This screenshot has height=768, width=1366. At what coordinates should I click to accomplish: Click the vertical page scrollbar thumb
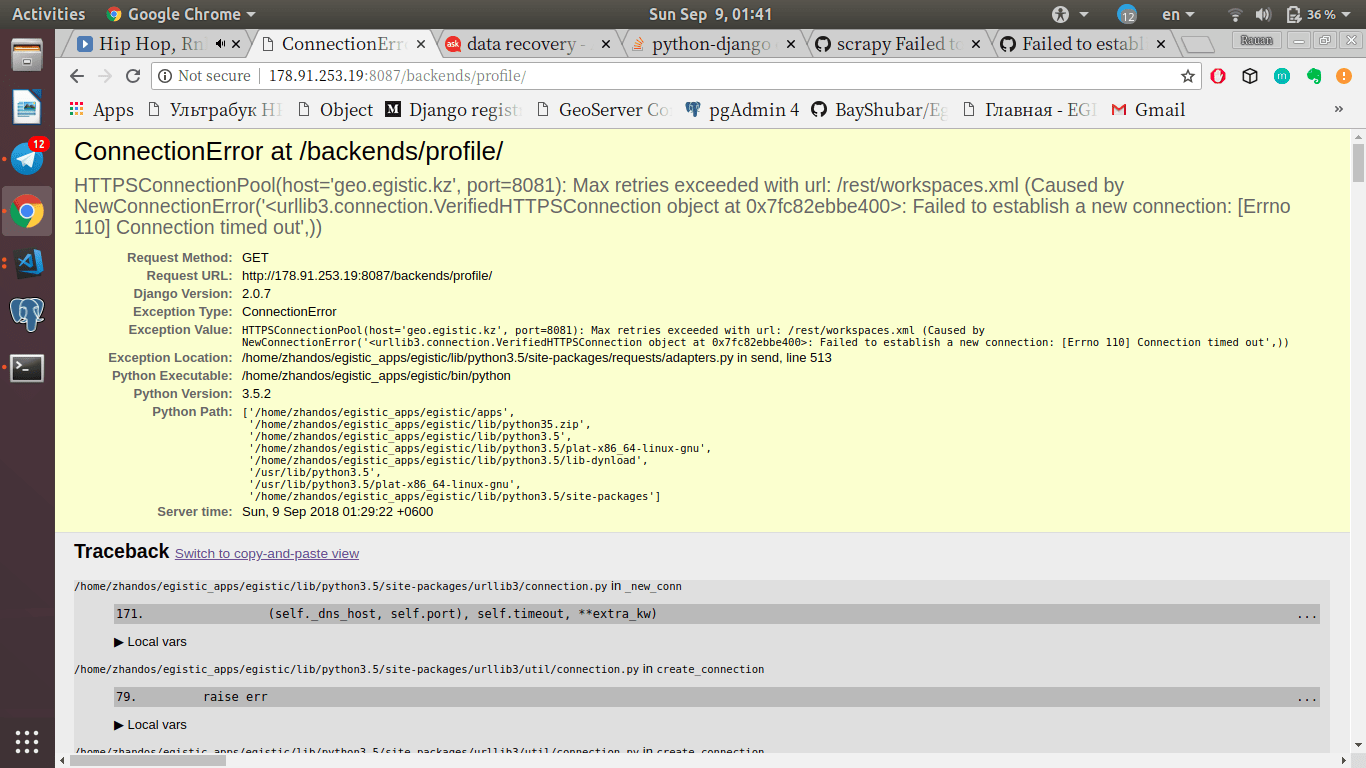click(1358, 163)
